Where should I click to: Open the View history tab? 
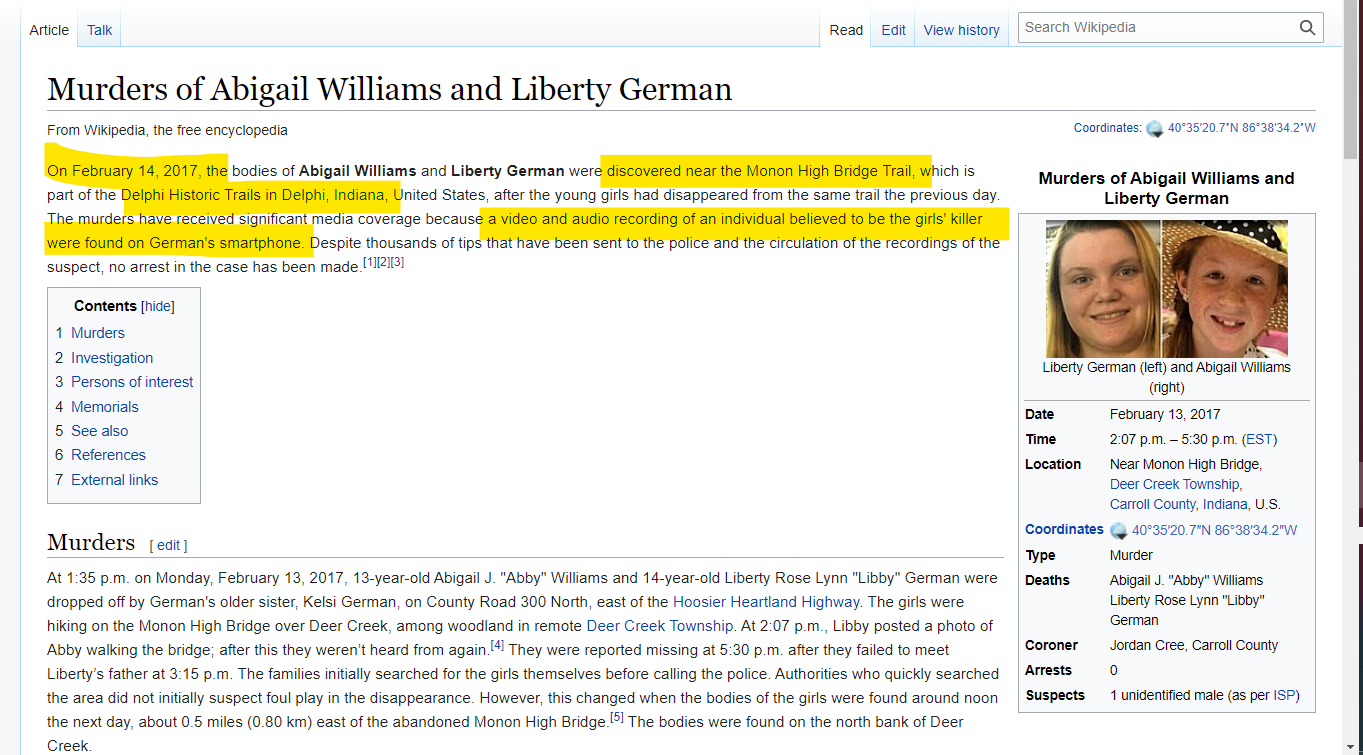pyautogui.click(x=961, y=30)
